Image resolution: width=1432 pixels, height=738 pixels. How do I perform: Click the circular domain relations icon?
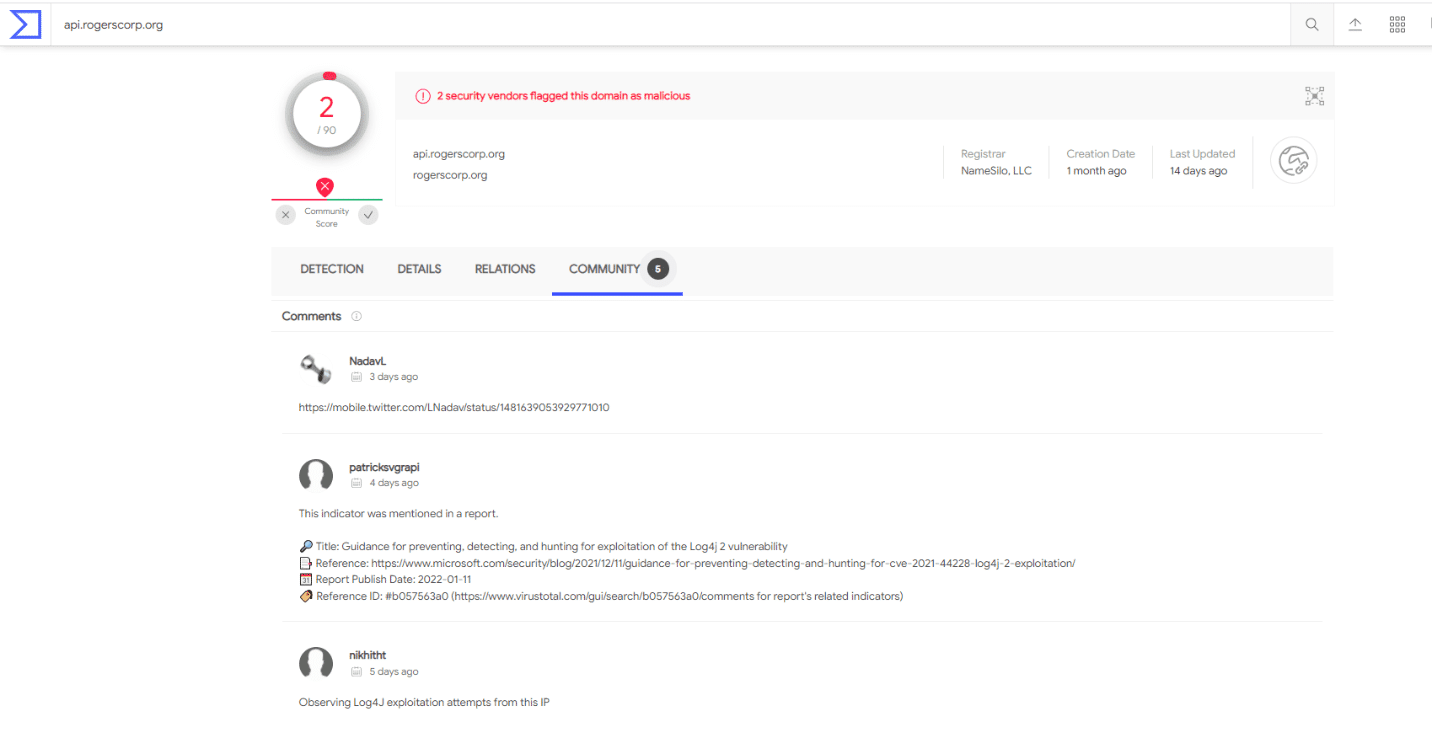(1294, 160)
